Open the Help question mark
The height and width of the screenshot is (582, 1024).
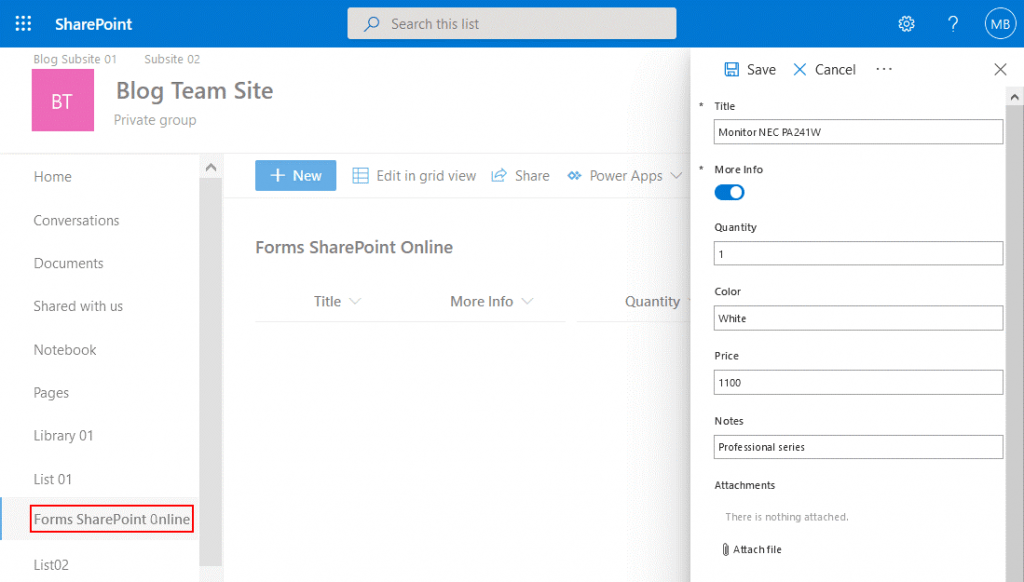[x=952, y=23]
